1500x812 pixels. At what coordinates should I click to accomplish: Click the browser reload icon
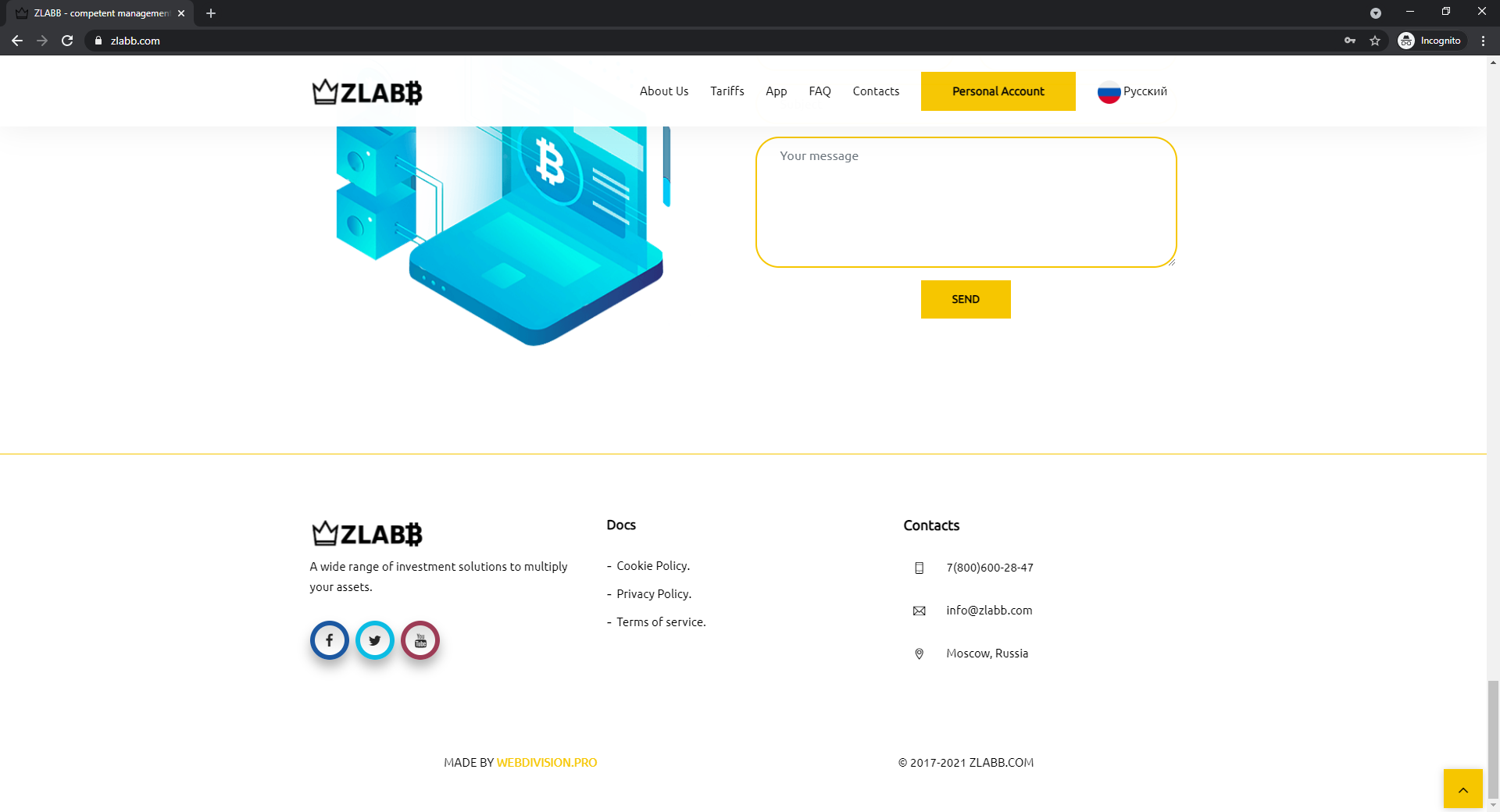point(67,41)
